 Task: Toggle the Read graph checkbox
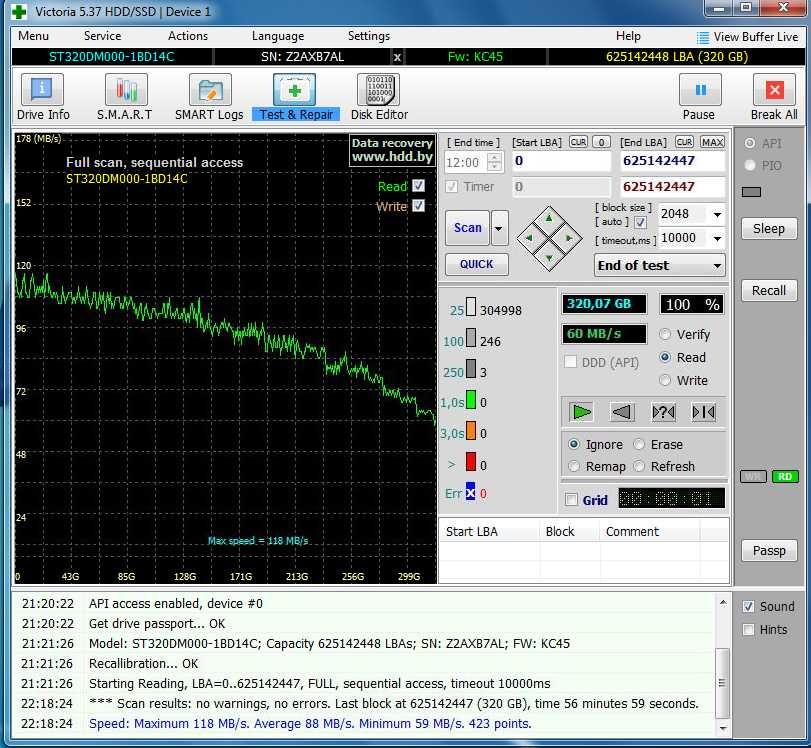click(x=418, y=186)
